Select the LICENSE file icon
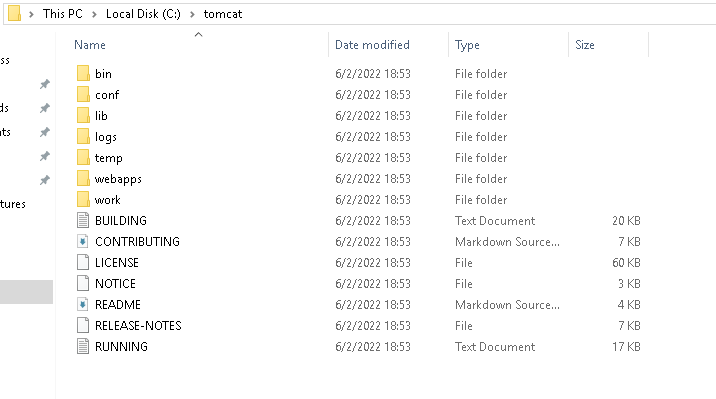The image size is (716, 399). click(83, 262)
